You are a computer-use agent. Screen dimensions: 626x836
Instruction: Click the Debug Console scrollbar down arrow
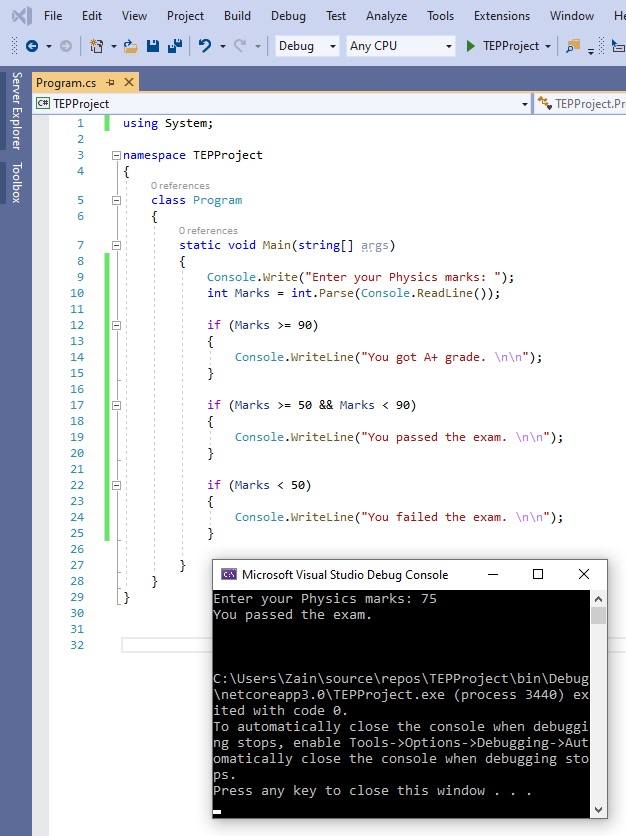point(598,809)
